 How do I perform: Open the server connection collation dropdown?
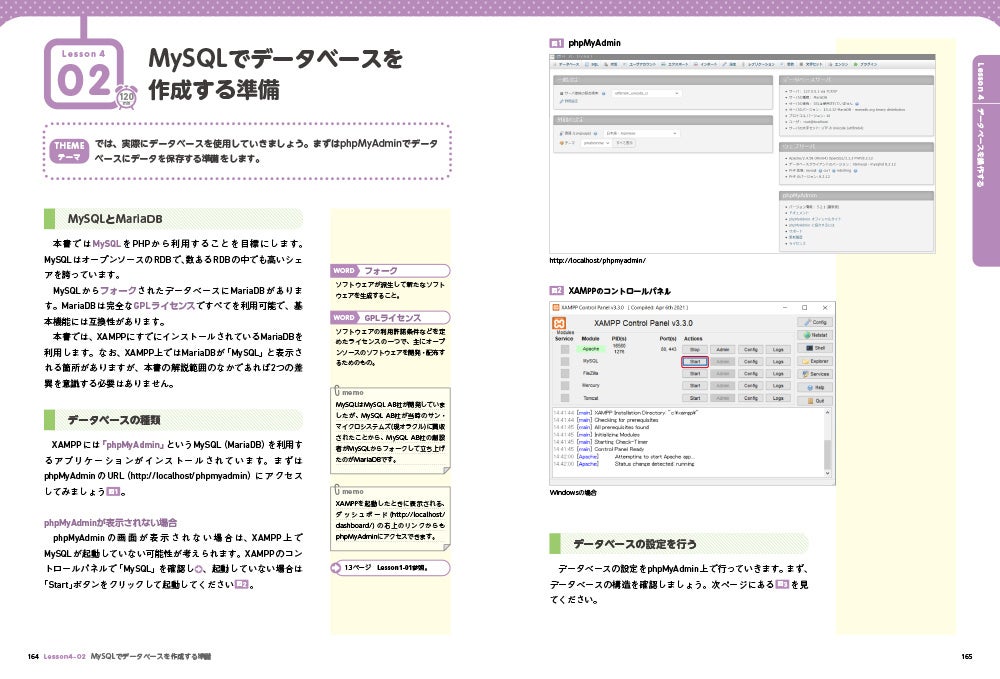647,93
